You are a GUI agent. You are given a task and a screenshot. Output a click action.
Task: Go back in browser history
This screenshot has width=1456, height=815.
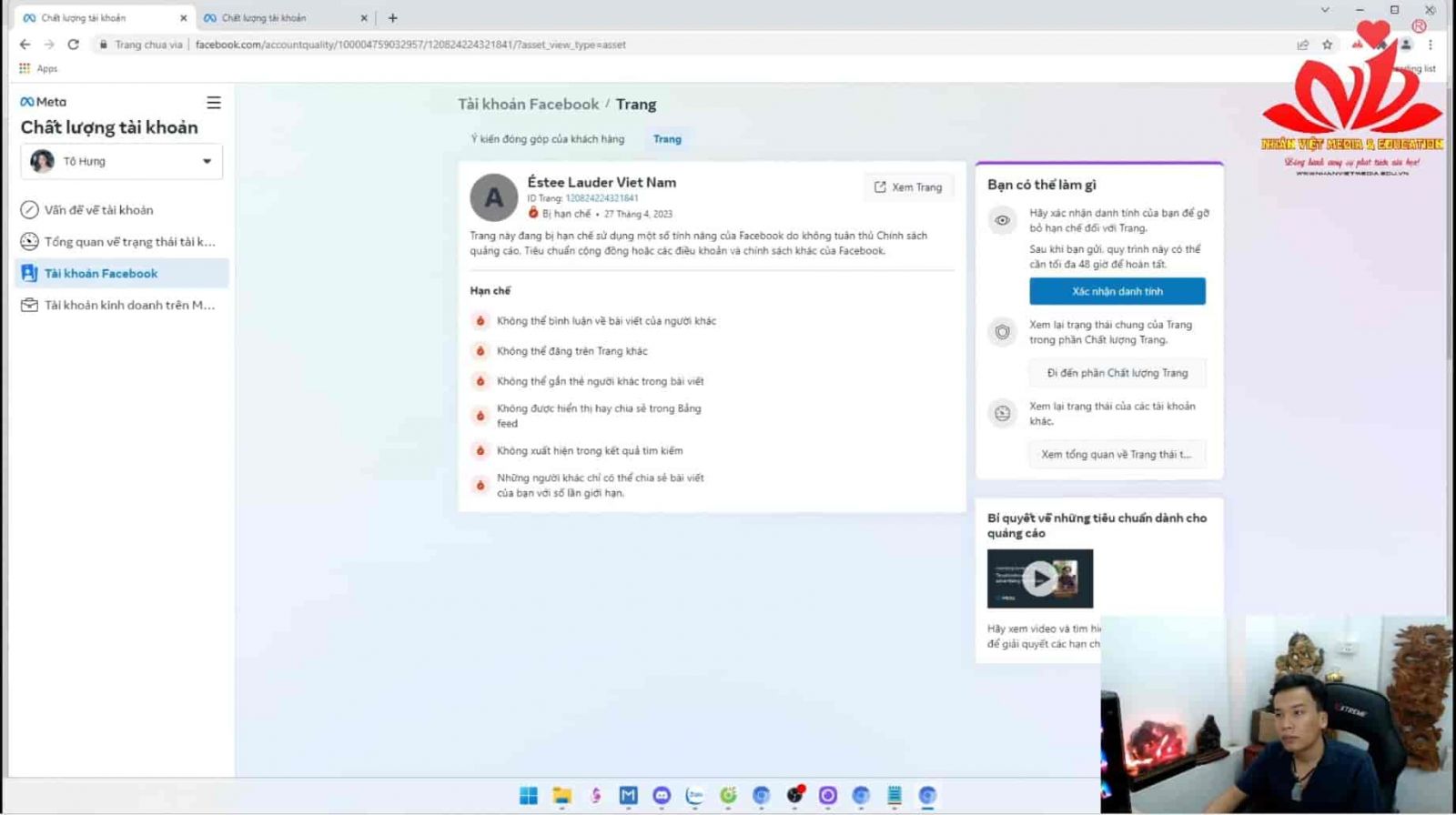click(25, 45)
